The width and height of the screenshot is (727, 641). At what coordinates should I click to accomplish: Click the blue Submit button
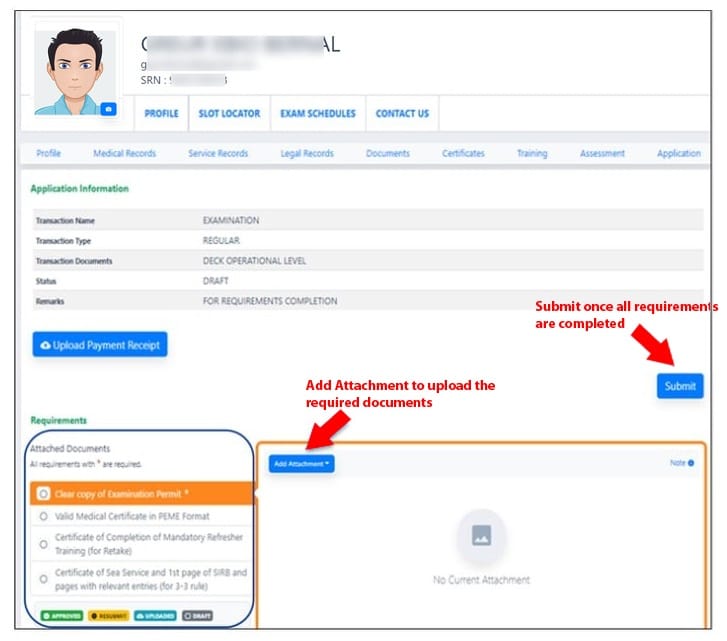[680, 386]
